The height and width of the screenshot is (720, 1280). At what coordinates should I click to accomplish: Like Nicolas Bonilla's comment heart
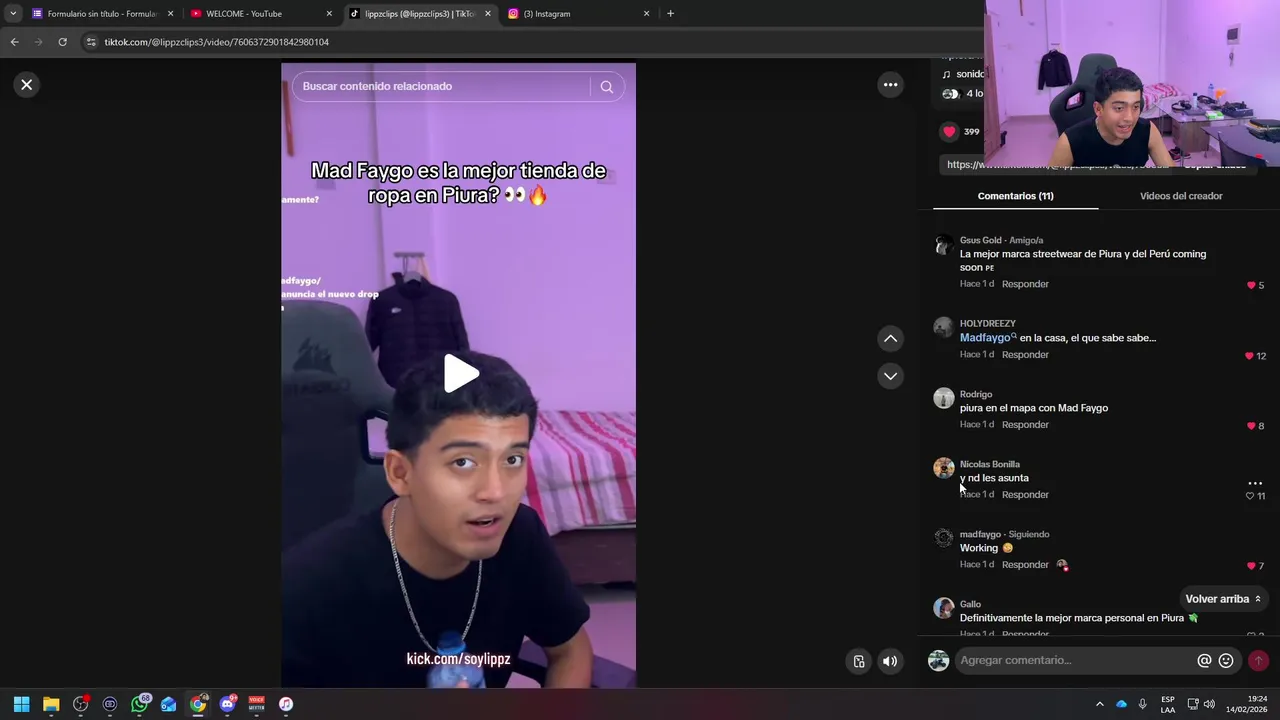[x=1249, y=496]
